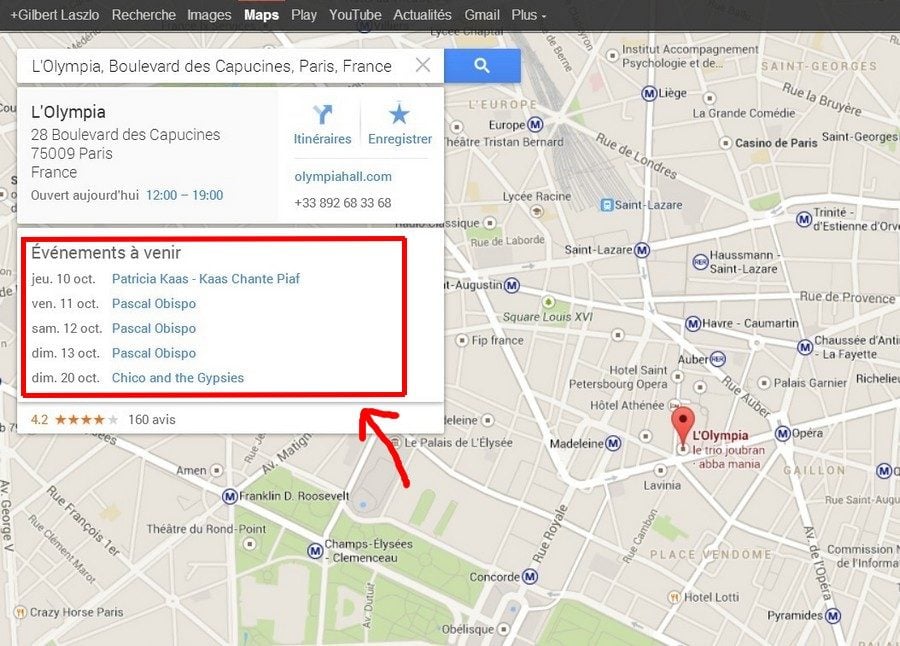Click the Pyramides metro M icon
The image size is (900, 646).
click(x=832, y=616)
